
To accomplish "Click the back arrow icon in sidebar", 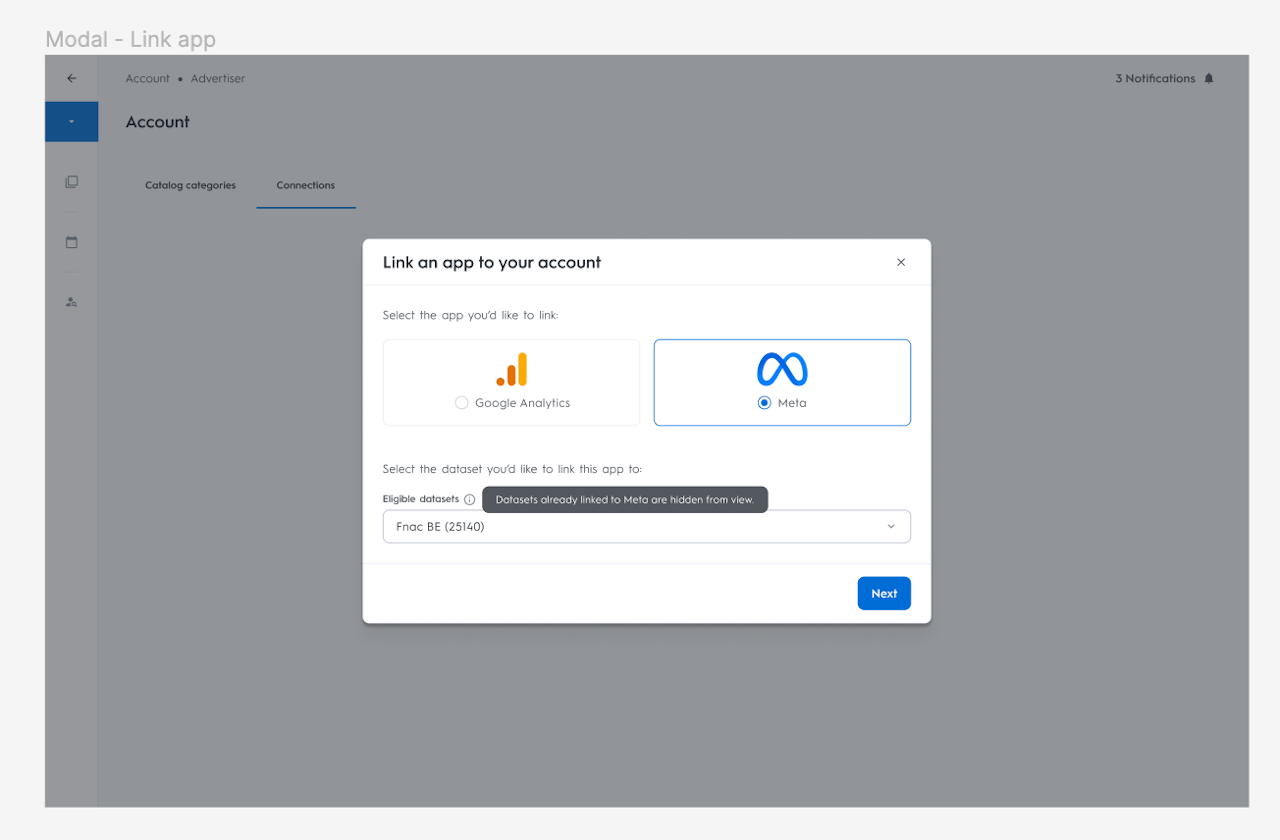I will [71, 78].
